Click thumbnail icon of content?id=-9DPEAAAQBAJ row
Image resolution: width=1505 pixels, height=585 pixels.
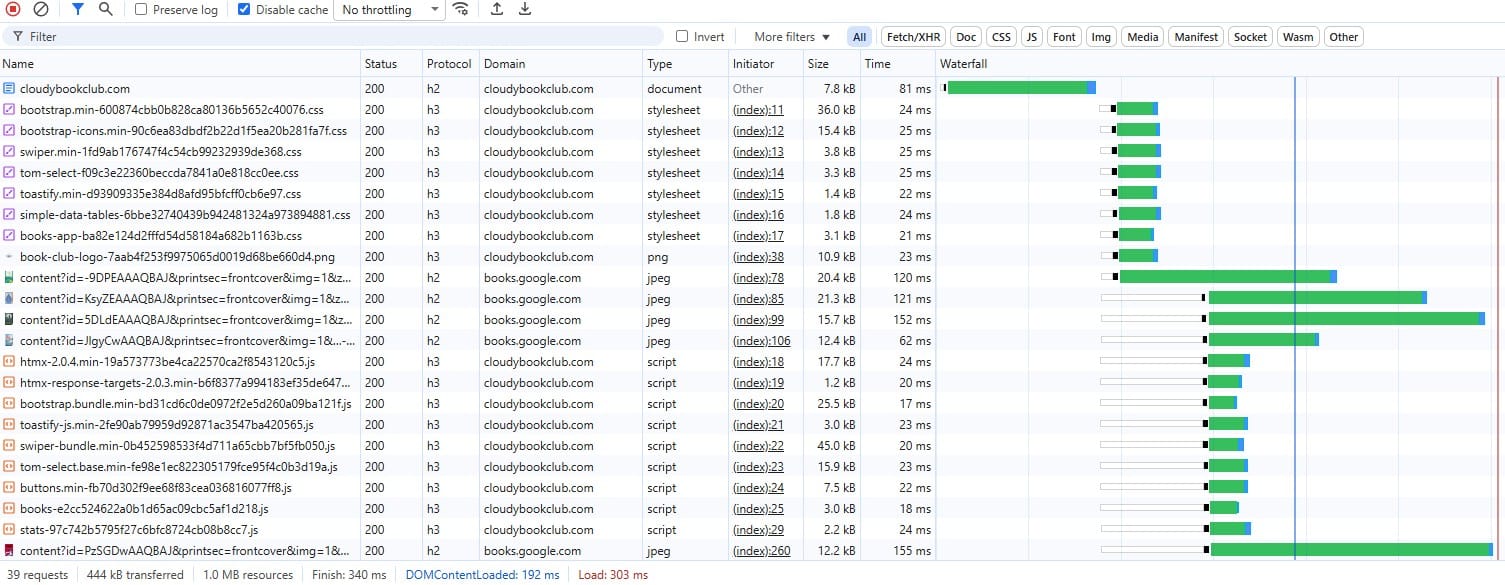pos(9,278)
